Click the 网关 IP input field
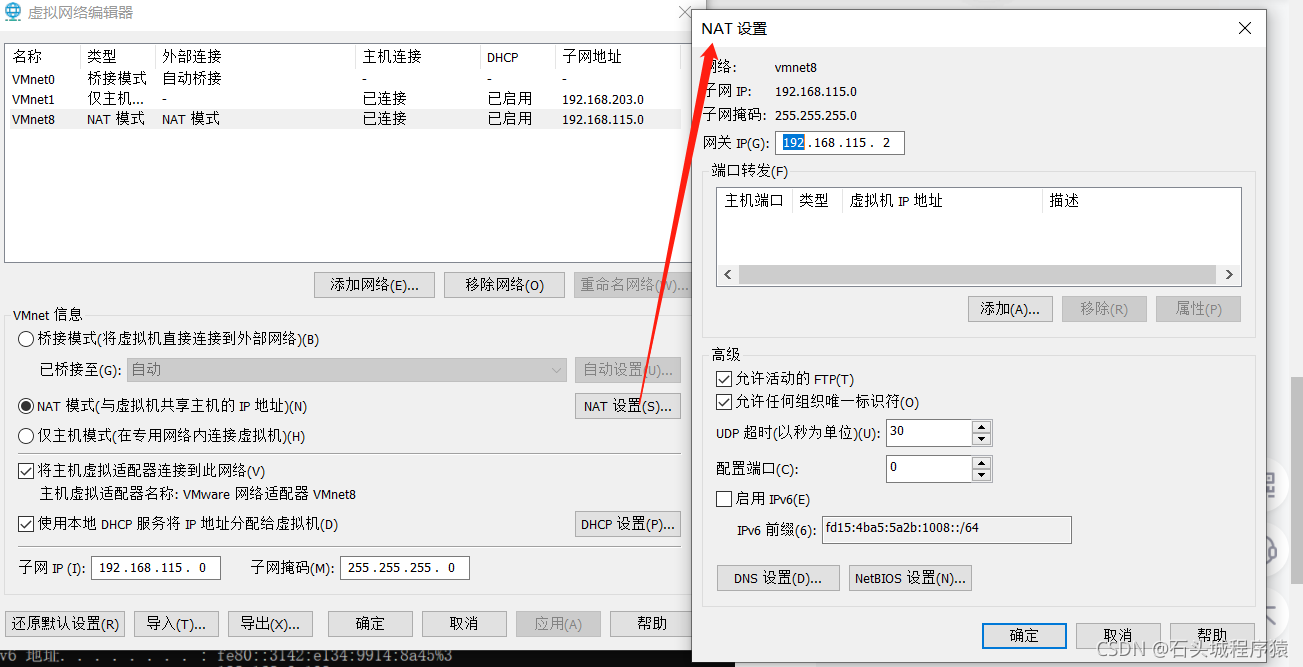 point(840,143)
